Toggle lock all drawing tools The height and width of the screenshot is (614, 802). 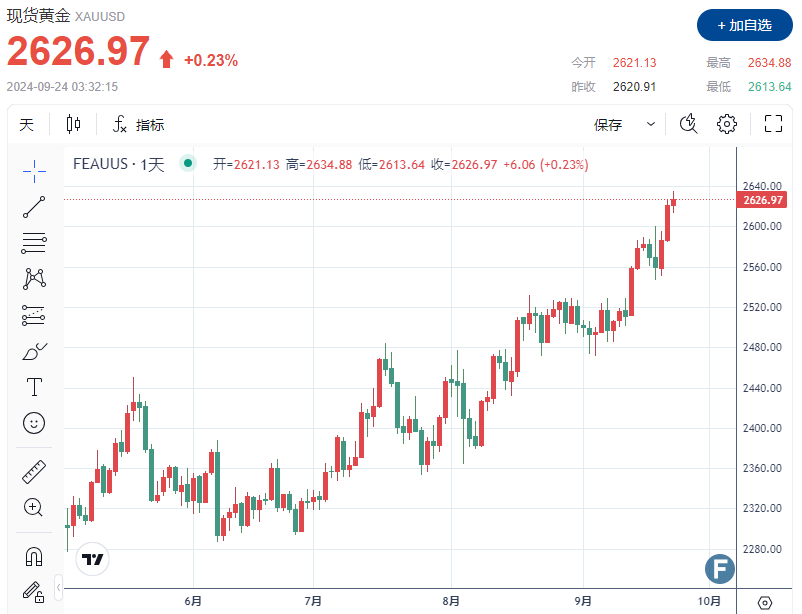34,591
